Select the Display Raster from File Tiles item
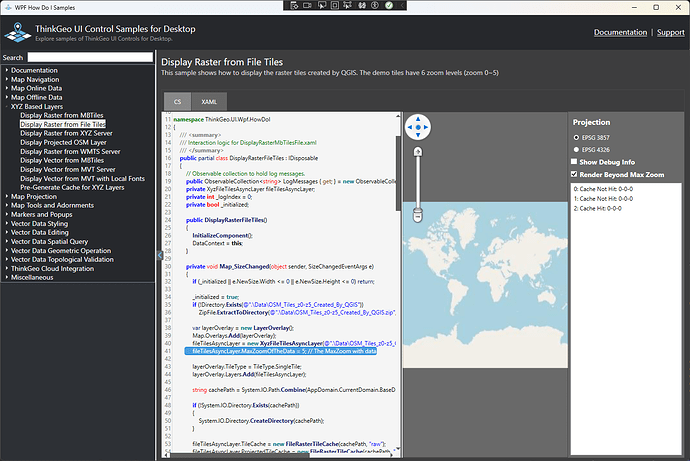Image resolution: width=690 pixels, height=461 pixels. click(x=63, y=124)
